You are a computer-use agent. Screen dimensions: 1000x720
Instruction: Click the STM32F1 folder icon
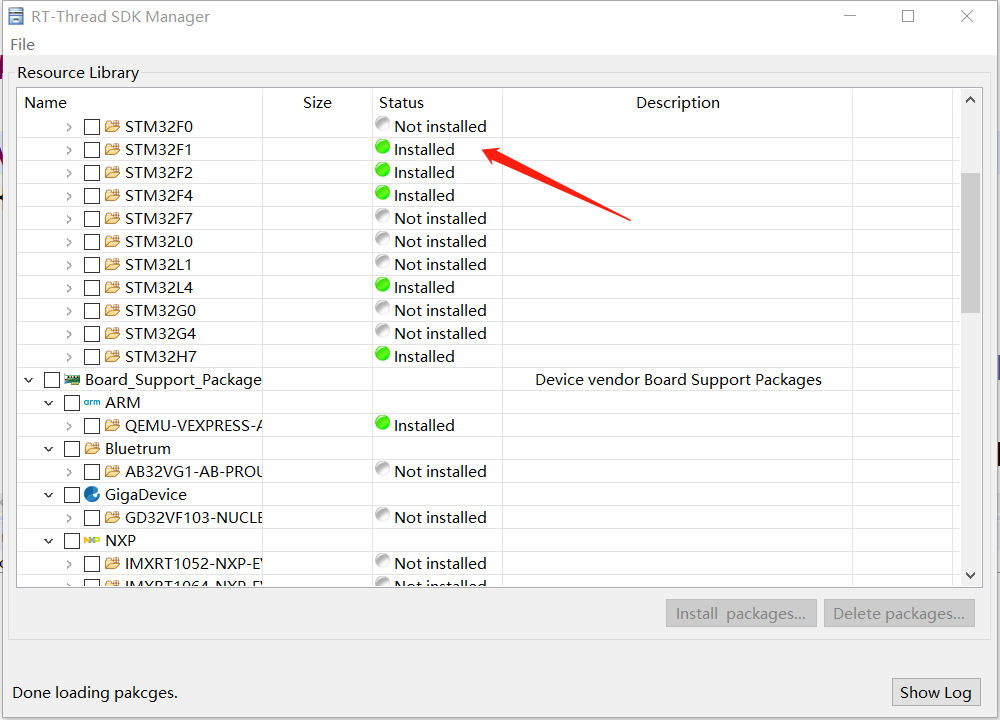[112, 149]
